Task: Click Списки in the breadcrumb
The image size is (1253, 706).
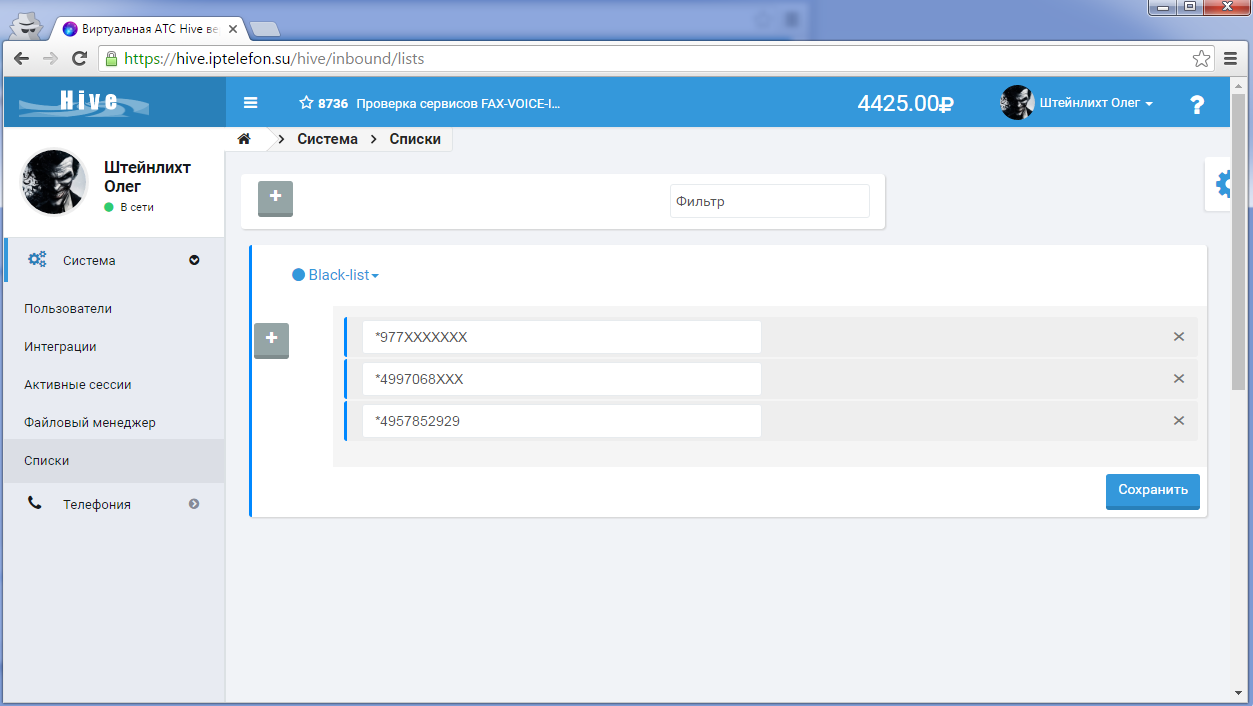Action: 415,139
